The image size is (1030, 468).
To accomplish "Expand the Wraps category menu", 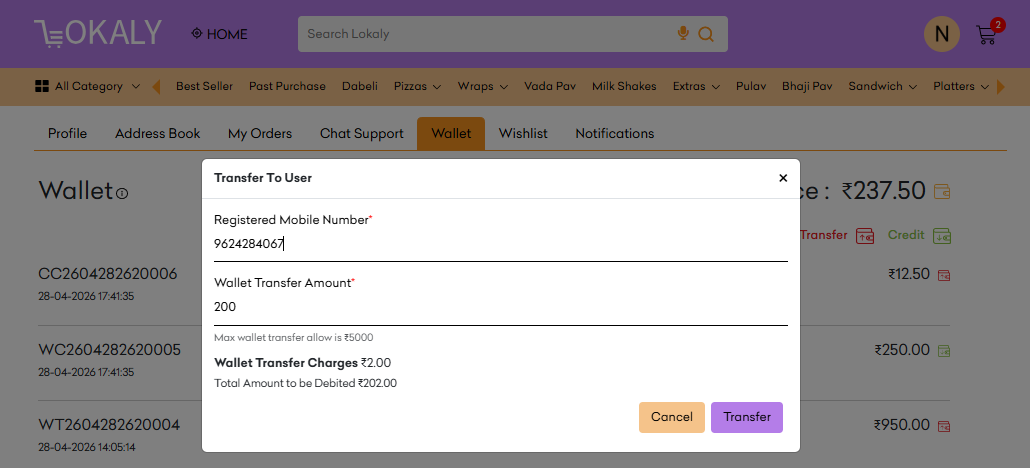I will [x=504, y=87].
